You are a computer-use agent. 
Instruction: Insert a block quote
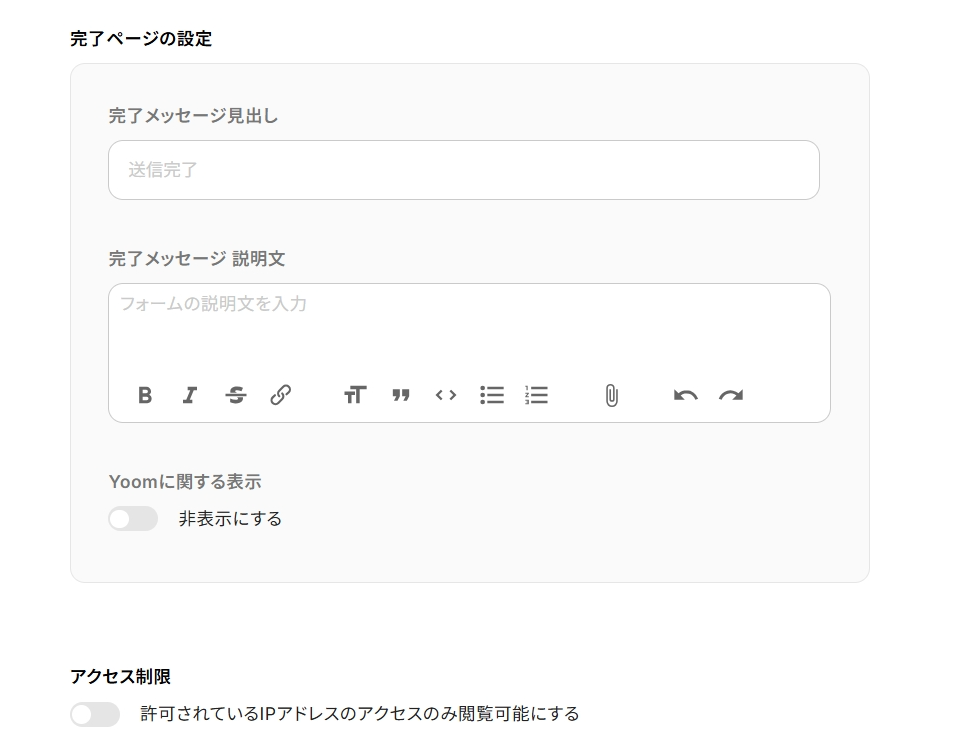(x=401, y=395)
